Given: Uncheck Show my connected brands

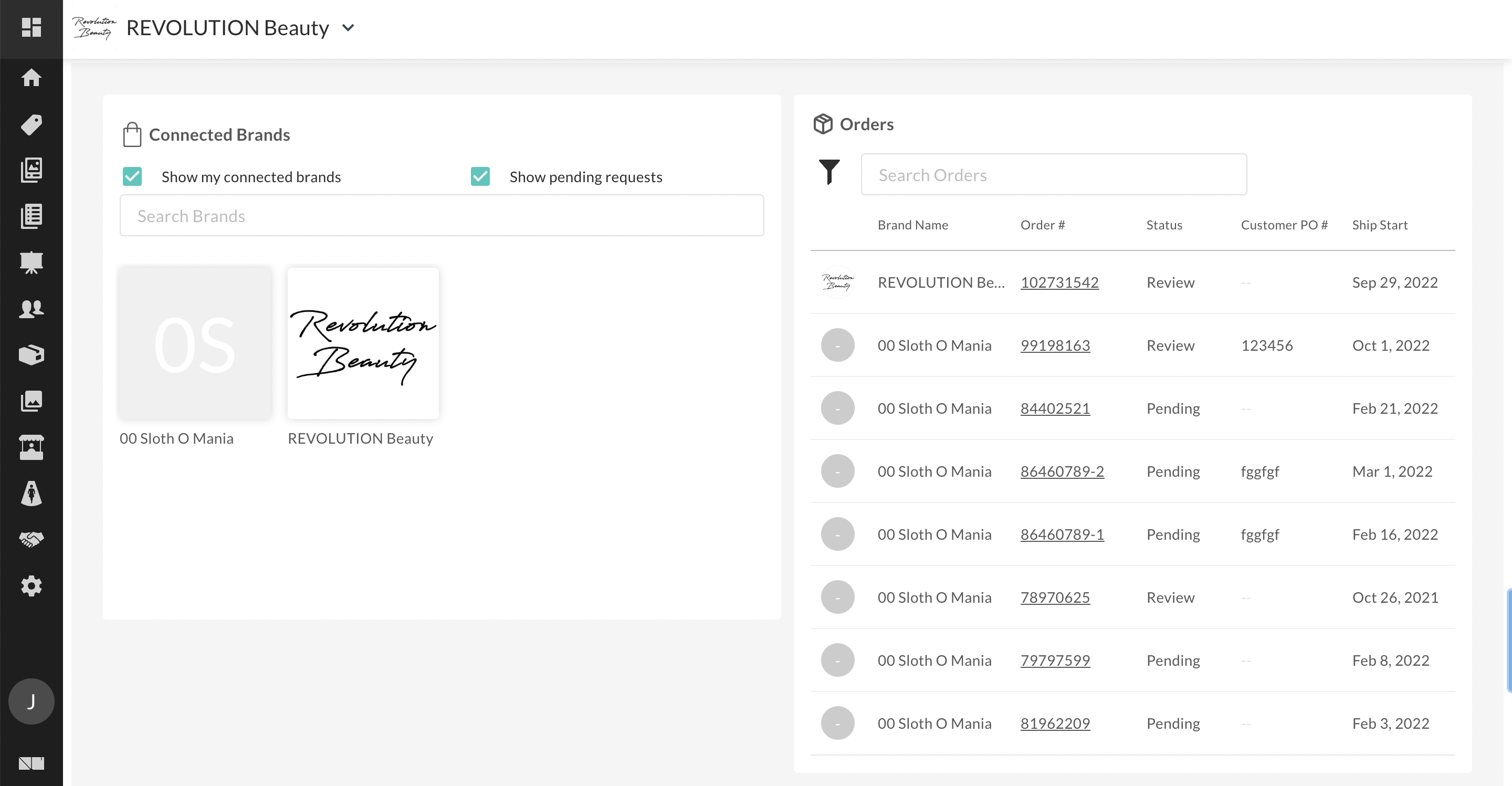Looking at the screenshot, I should [132, 176].
